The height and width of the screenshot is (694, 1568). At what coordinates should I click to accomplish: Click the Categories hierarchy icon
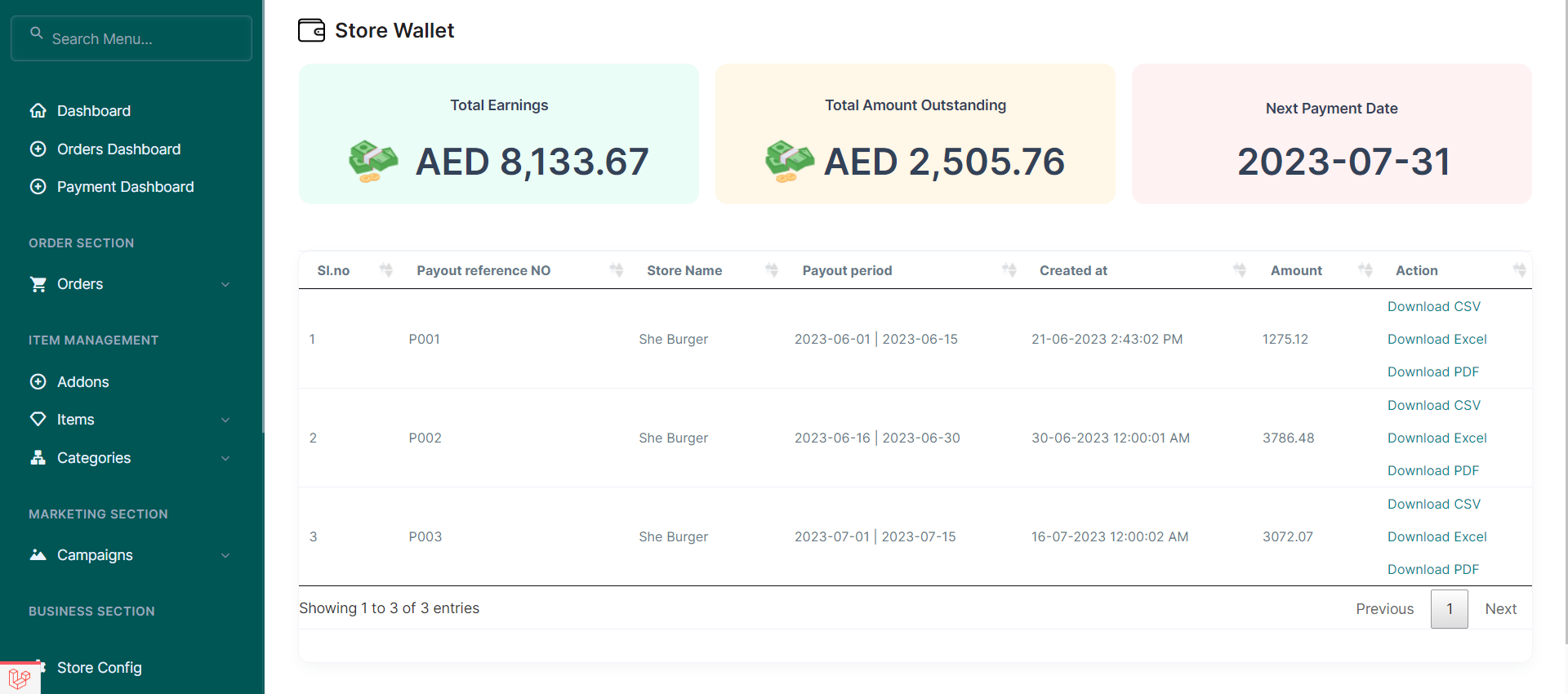(38, 458)
